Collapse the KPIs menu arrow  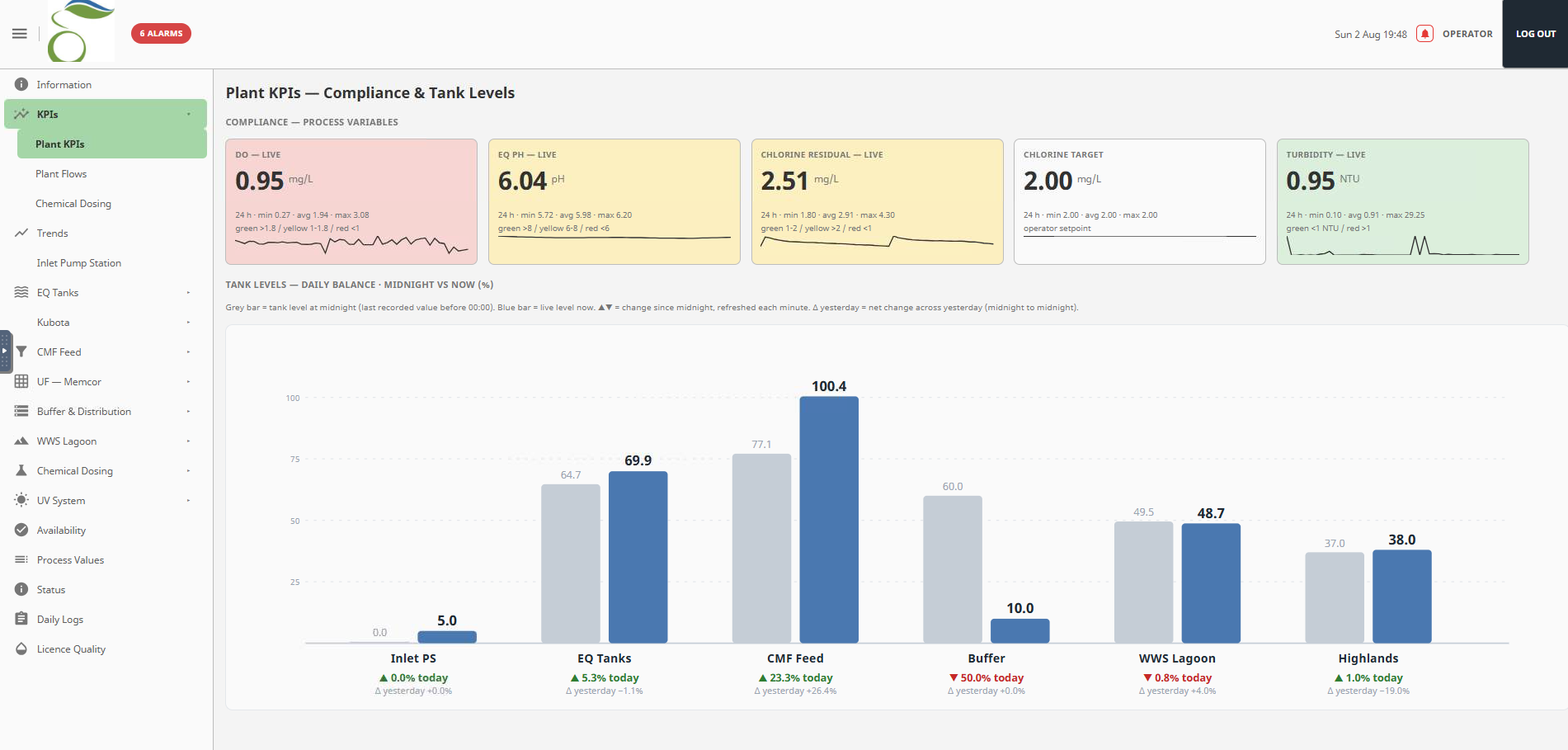click(188, 114)
